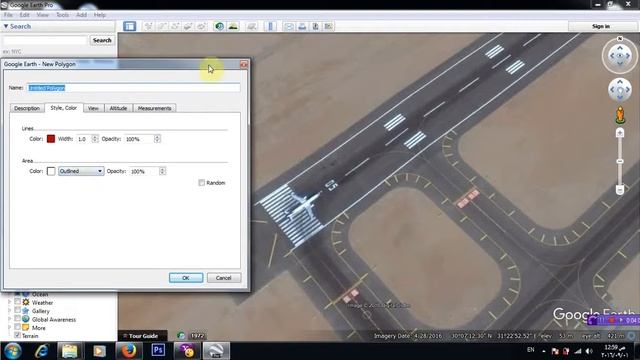Viewport: 640px width, 360px height.
Task: Click the Print toolbar icon
Action: (302, 26)
